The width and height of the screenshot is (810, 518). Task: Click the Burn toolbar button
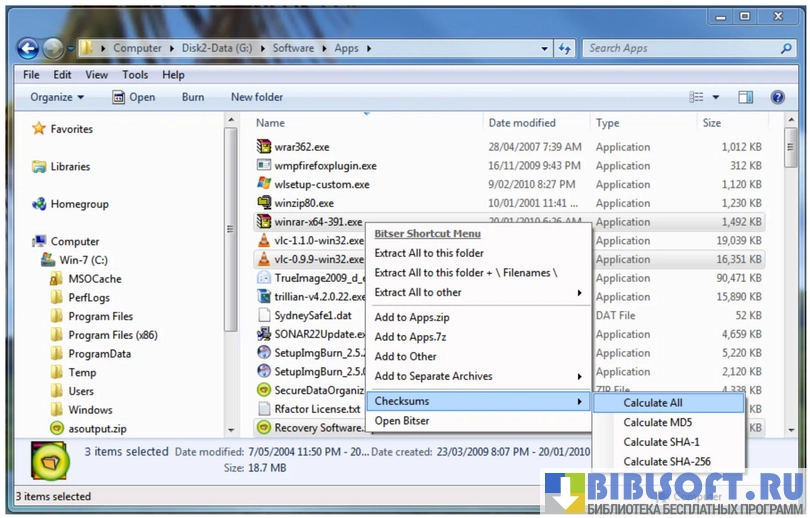point(193,97)
